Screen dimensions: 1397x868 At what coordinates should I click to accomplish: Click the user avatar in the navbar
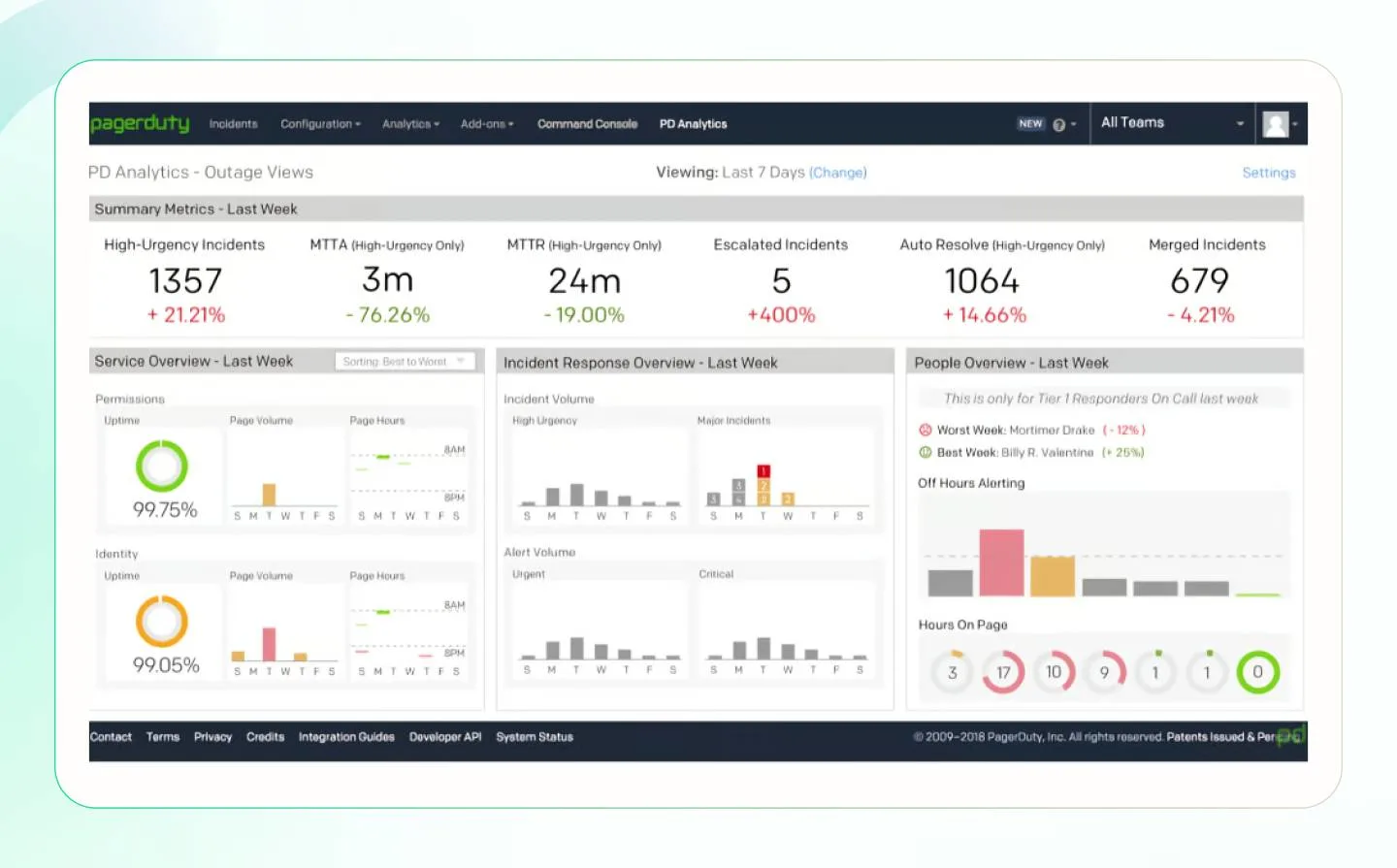pyautogui.click(x=1276, y=123)
